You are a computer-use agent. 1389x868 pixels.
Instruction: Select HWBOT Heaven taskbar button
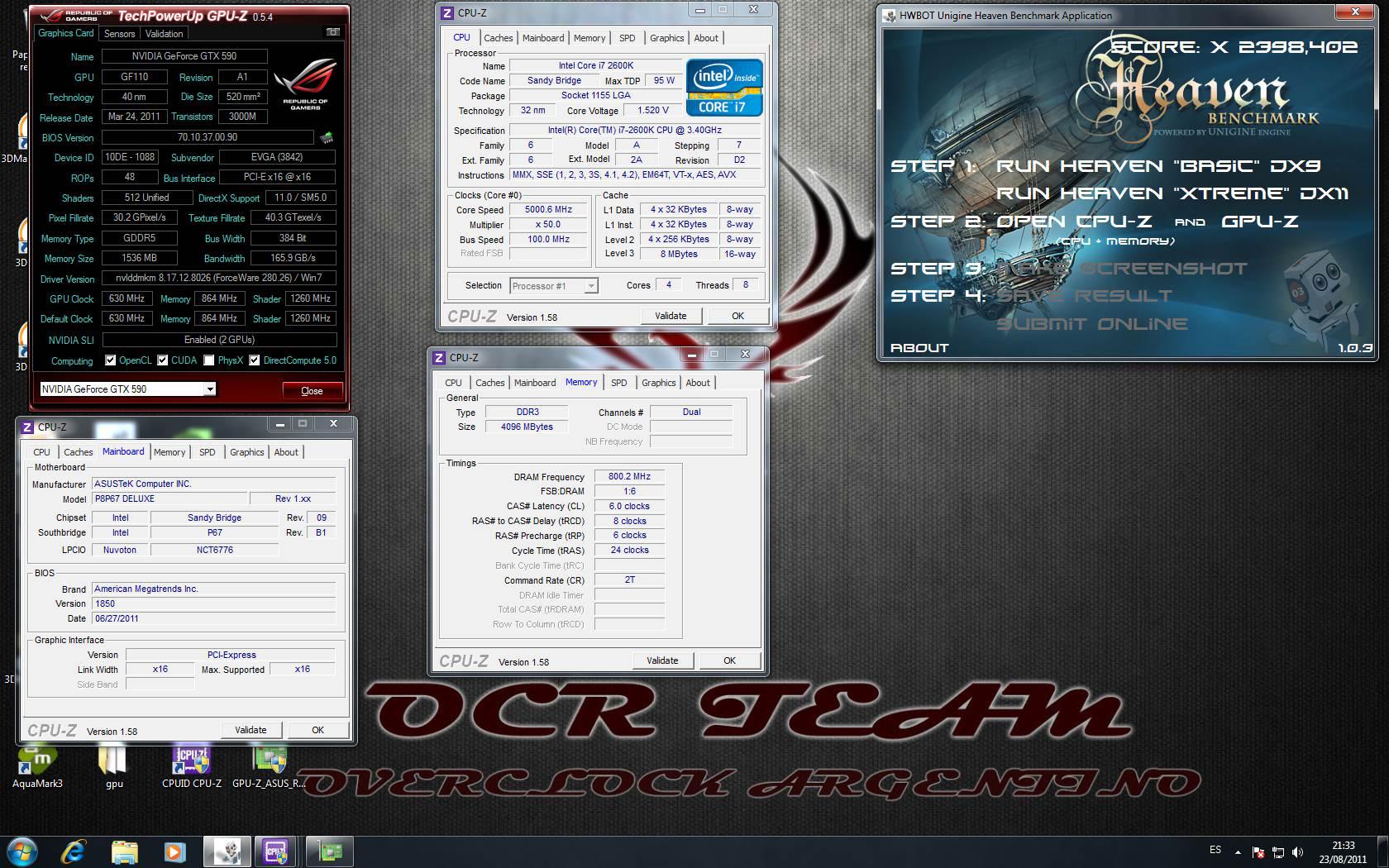point(227,851)
